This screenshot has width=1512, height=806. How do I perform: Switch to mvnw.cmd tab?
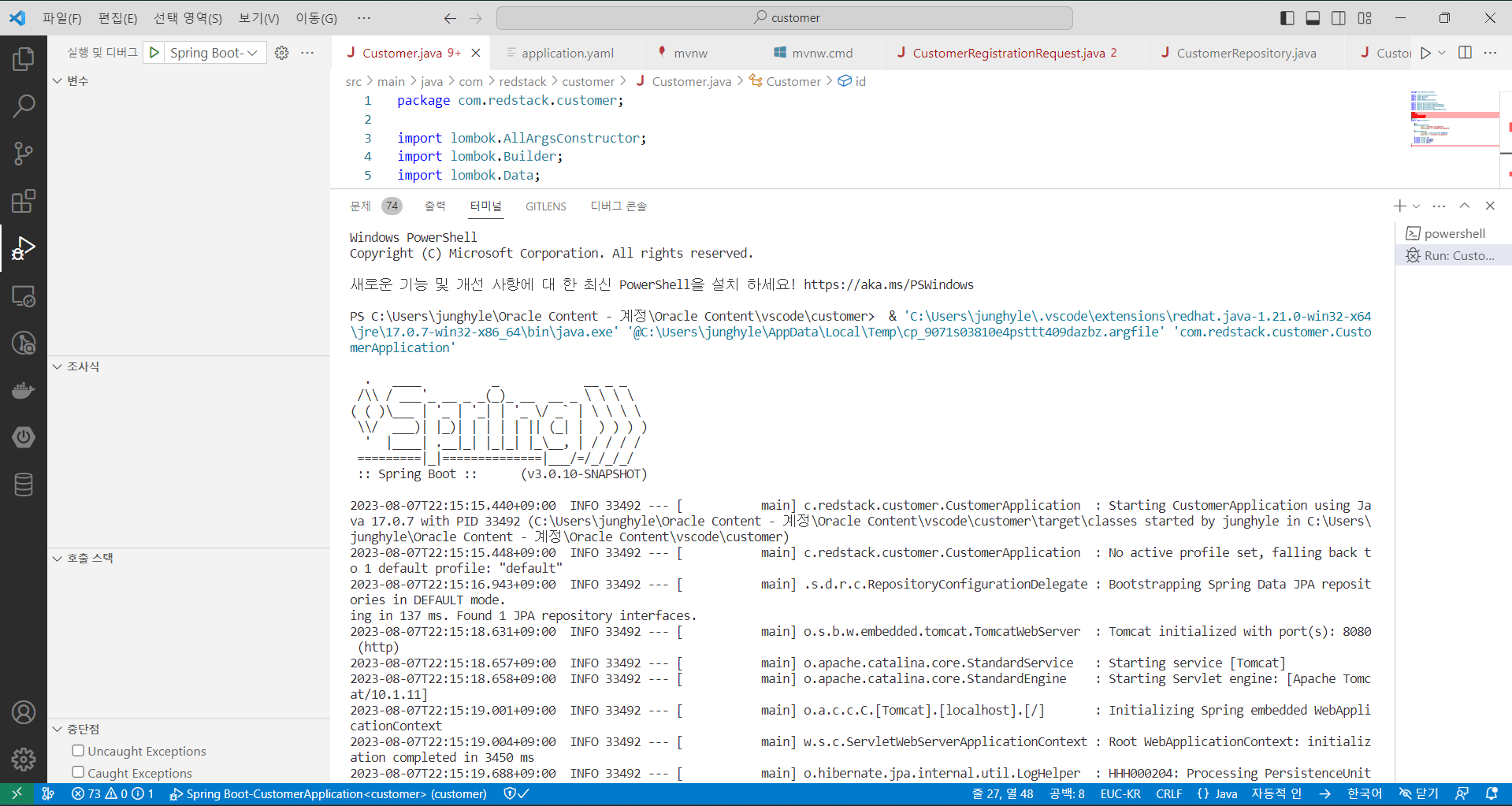[x=822, y=53]
